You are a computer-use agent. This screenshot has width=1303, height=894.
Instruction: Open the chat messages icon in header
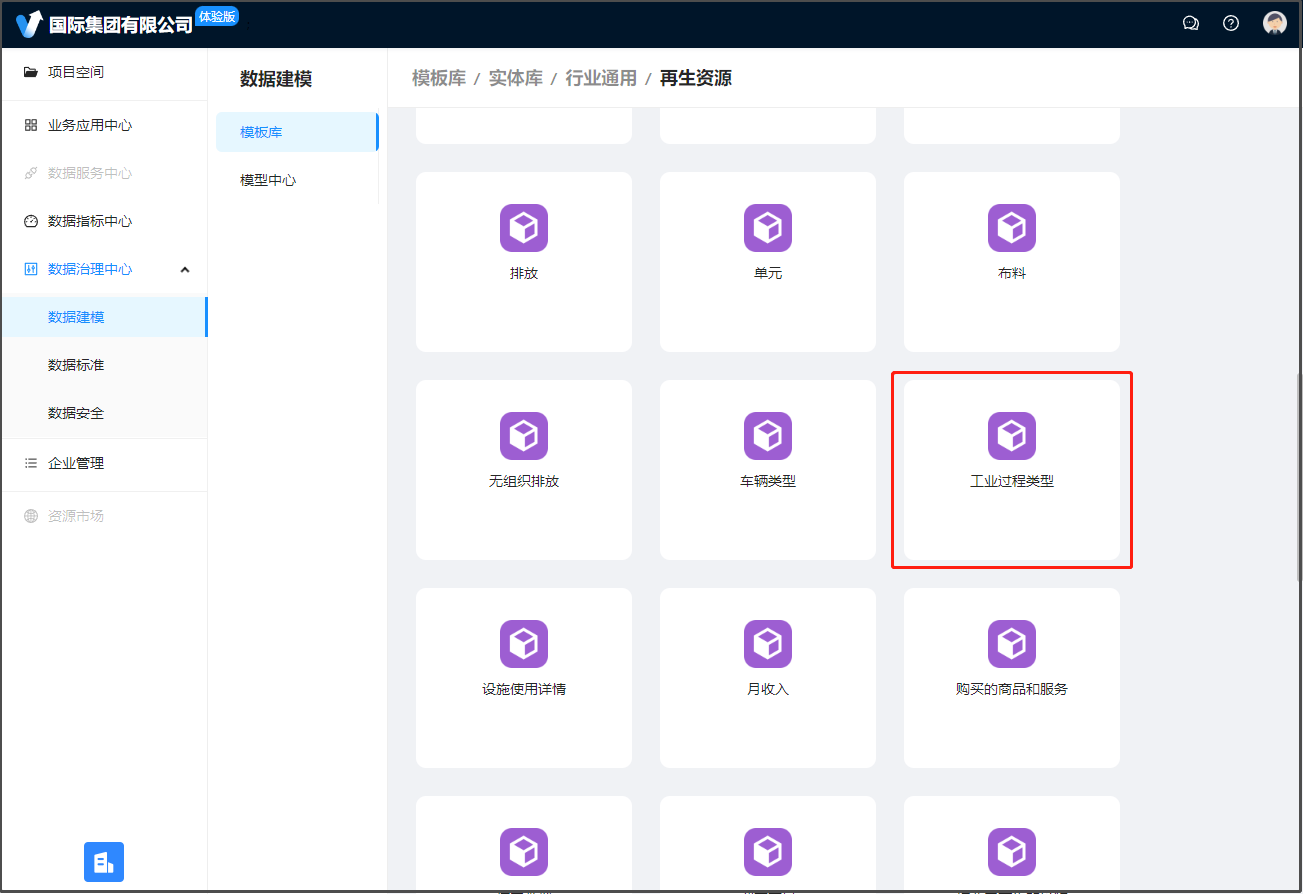tap(1190, 23)
